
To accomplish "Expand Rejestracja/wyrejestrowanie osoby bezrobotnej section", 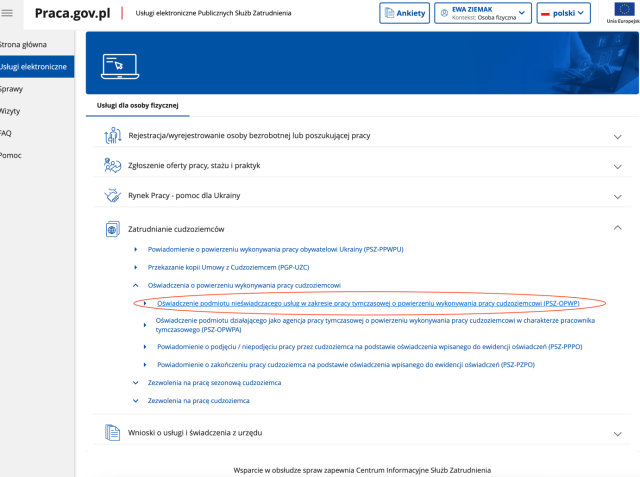I will click(x=617, y=137).
